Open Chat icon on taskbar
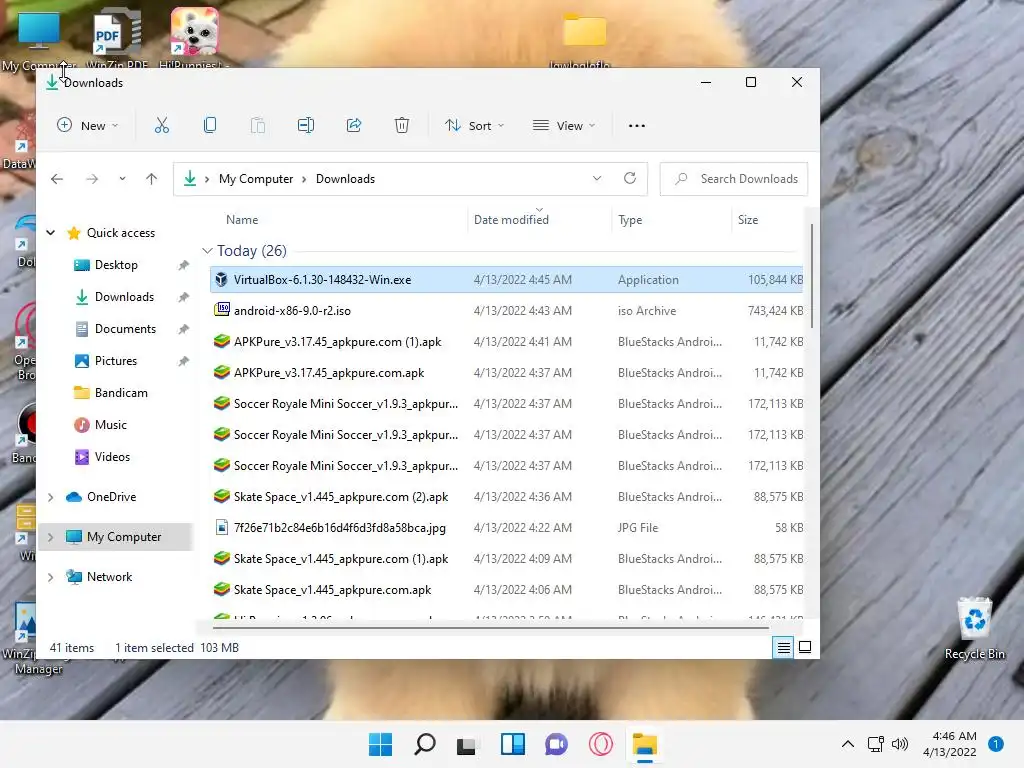Viewport: 1024px width, 768px height. pos(556,744)
